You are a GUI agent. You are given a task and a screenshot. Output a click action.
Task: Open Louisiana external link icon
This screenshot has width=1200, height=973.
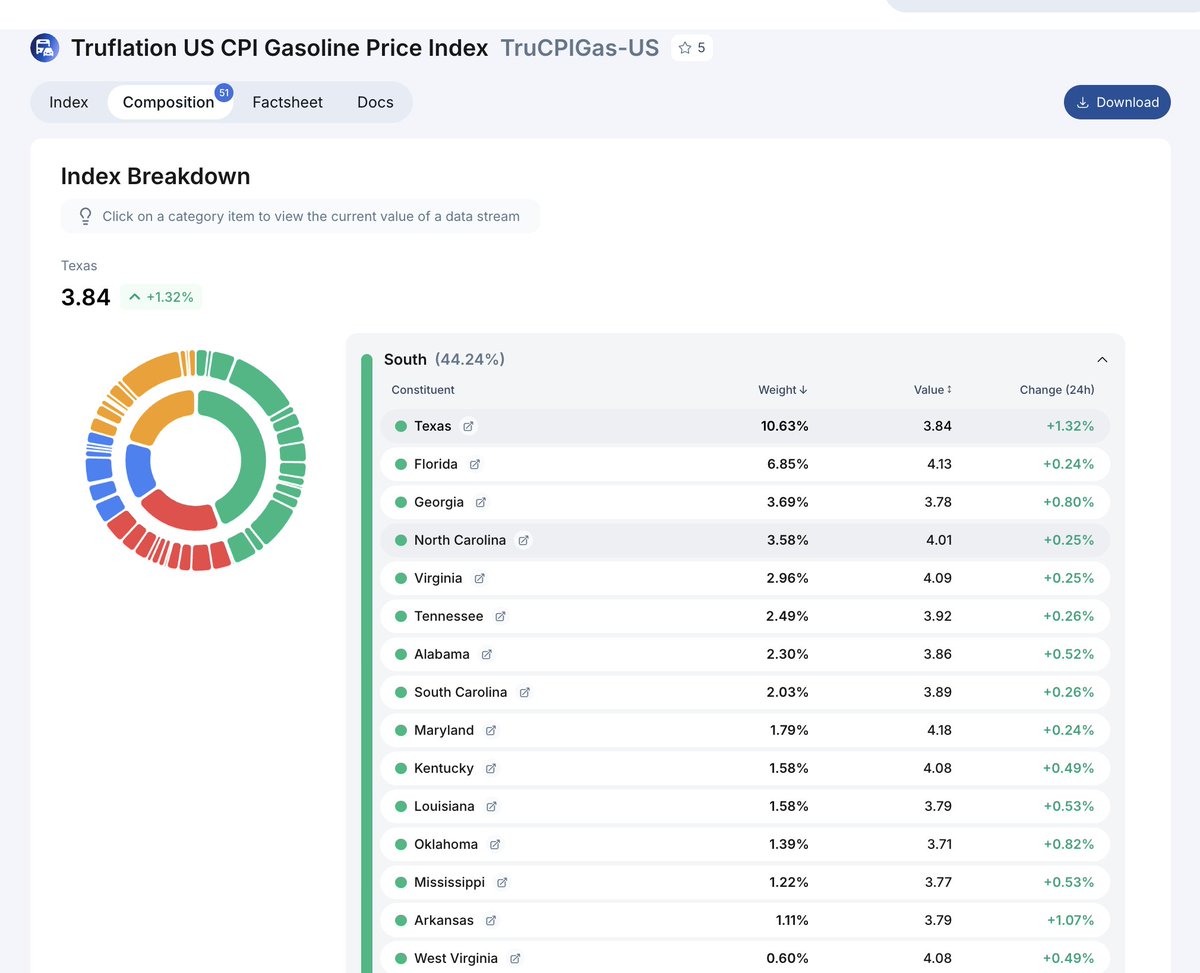491,806
